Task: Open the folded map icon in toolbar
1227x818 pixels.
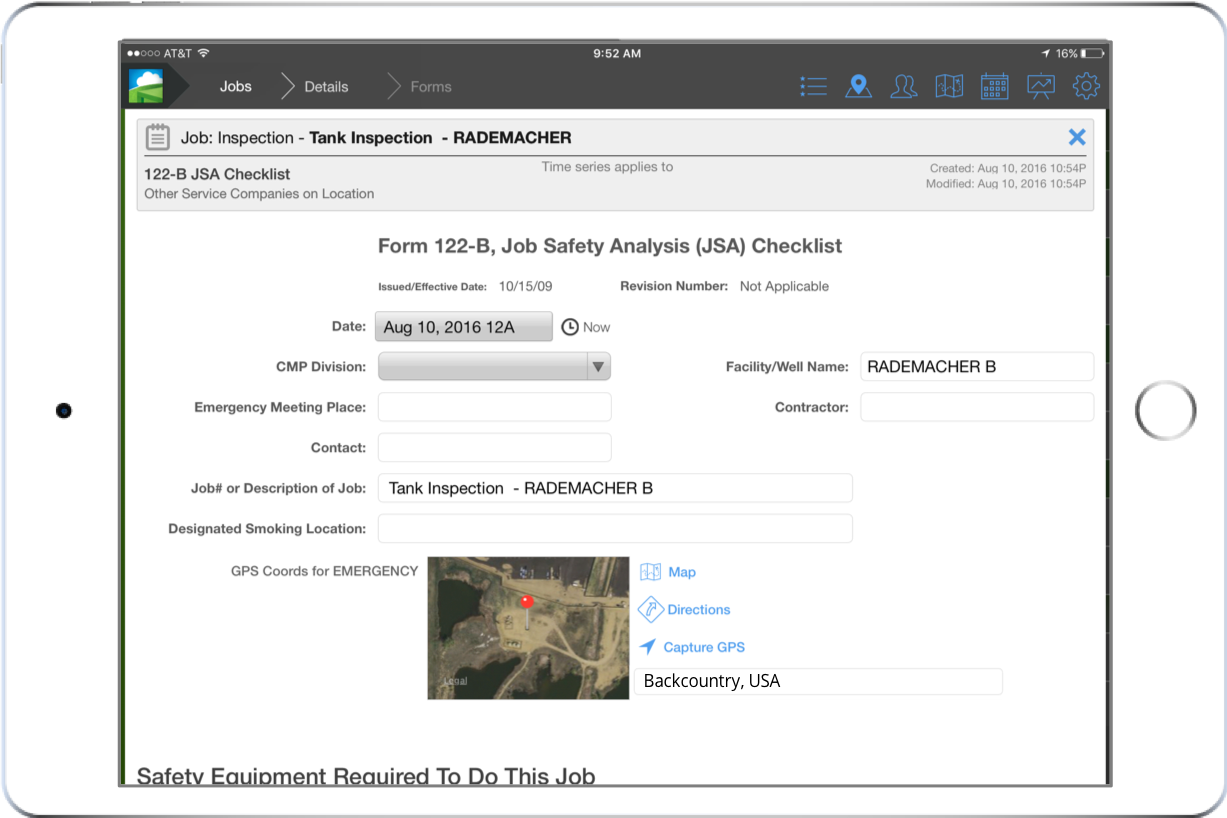Action: pyautogui.click(x=949, y=87)
